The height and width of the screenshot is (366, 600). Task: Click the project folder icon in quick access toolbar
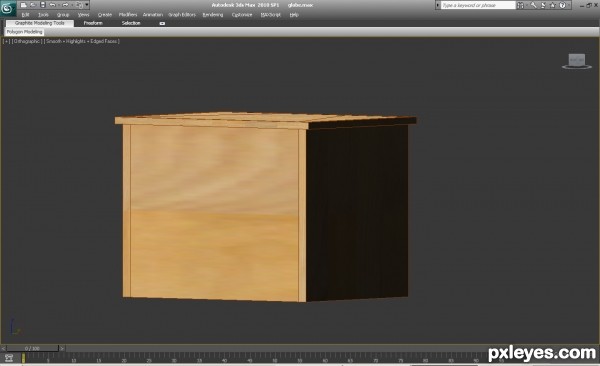(x=79, y=5)
